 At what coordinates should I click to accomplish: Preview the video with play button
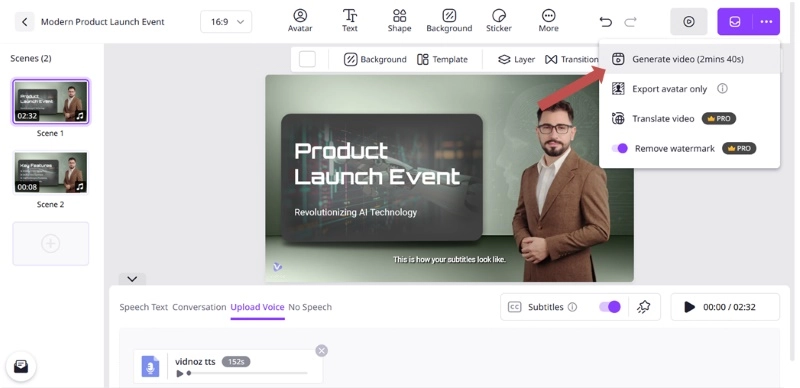689,22
